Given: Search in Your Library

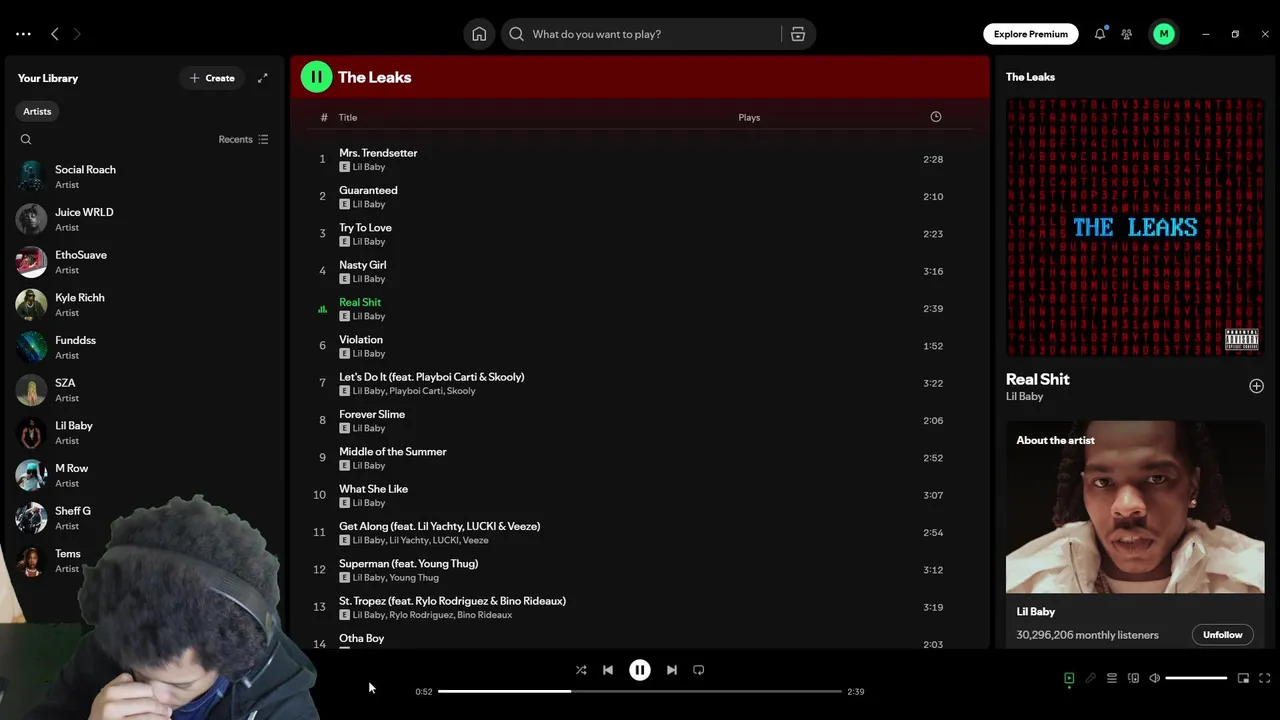Looking at the screenshot, I should pos(26,140).
